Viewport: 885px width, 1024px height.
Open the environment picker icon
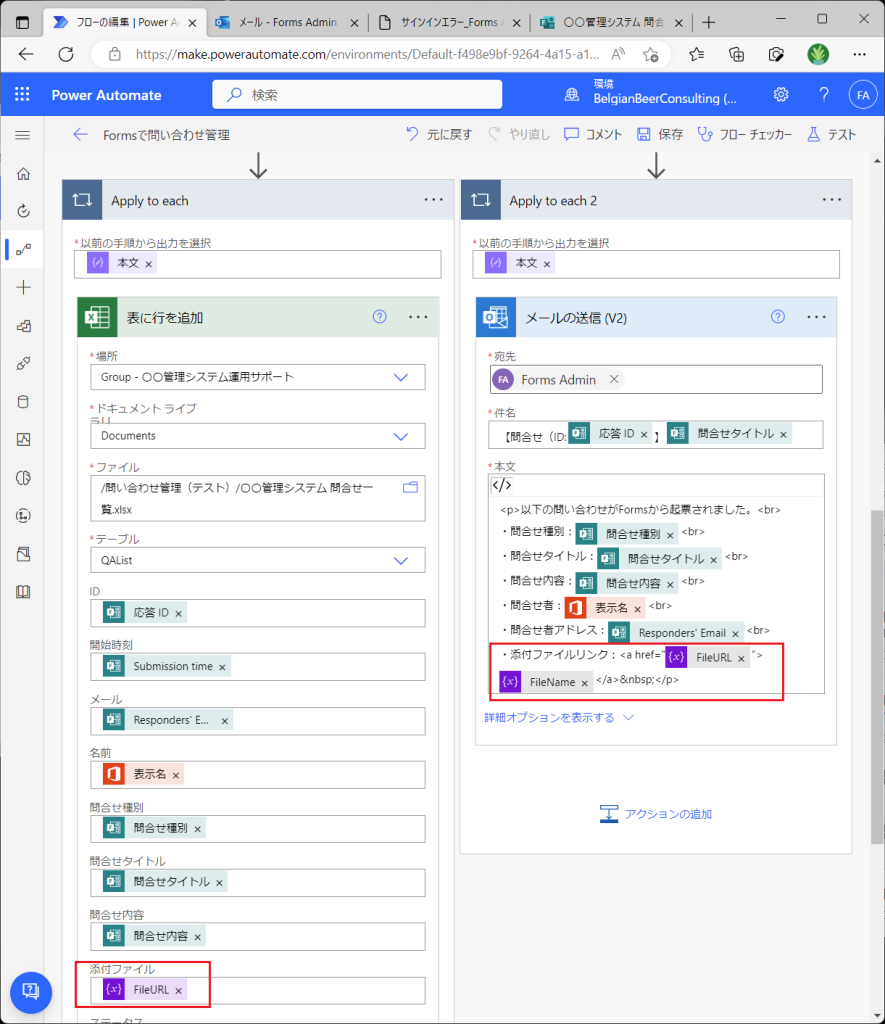571,95
